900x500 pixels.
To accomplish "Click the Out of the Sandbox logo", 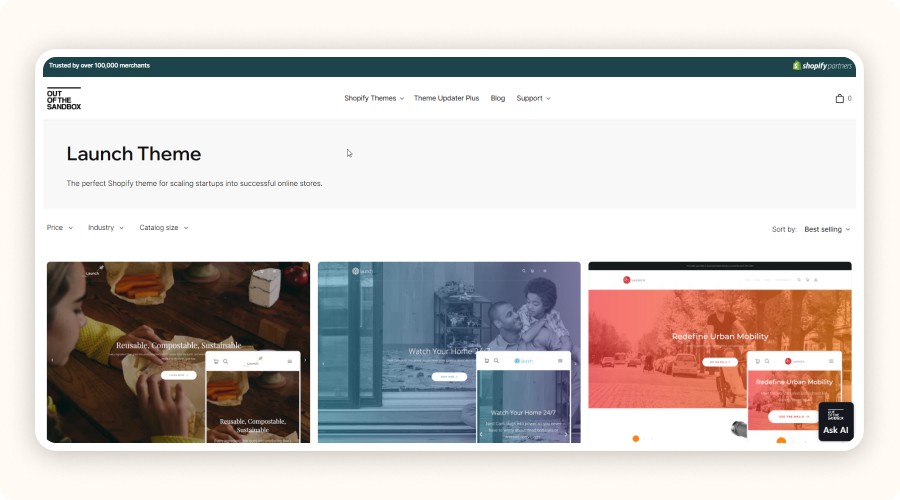I will 64,99.
